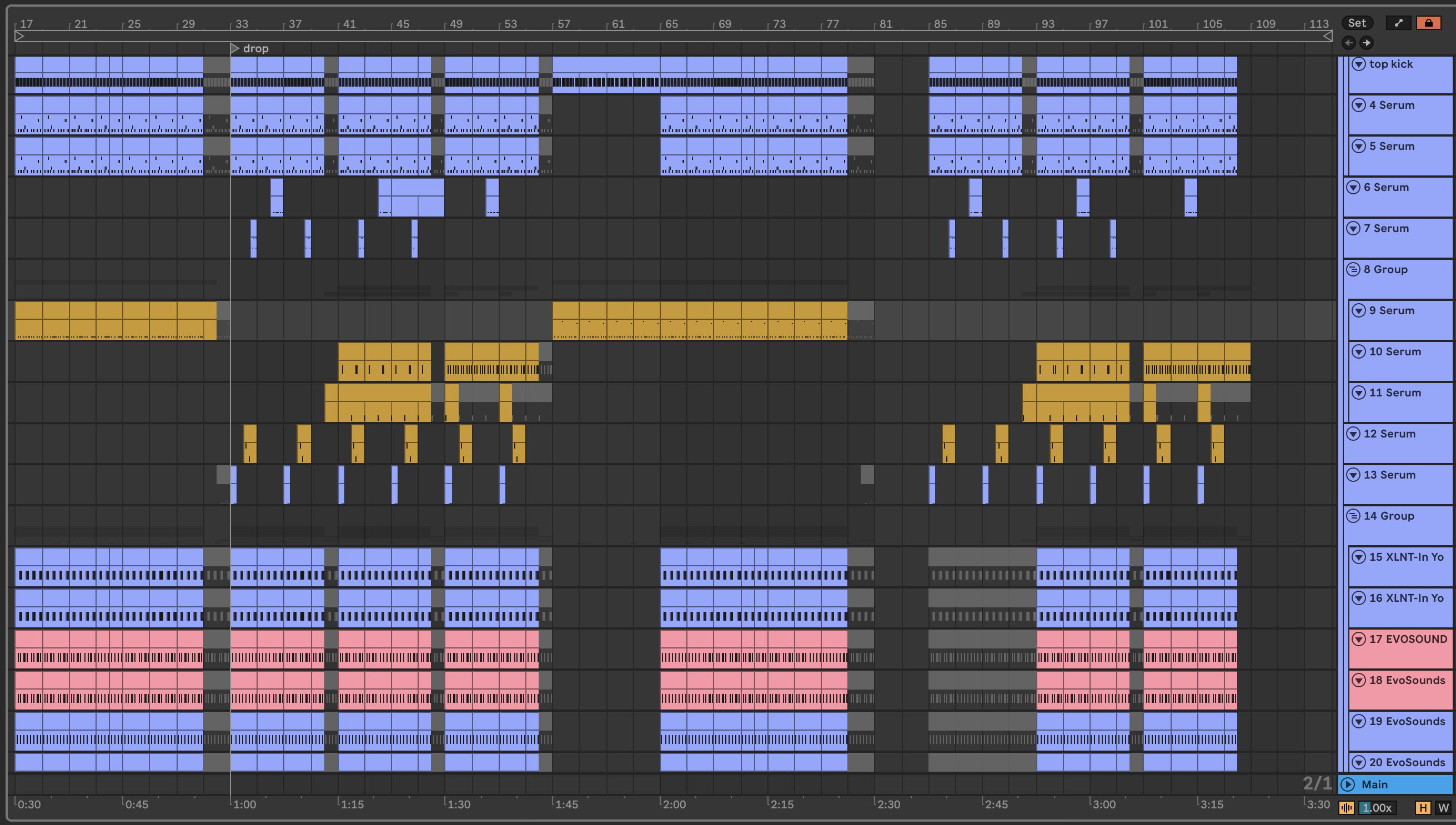Select the 19 EvoSounds track name
The height and width of the screenshot is (825, 1456).
(1407, 721)
